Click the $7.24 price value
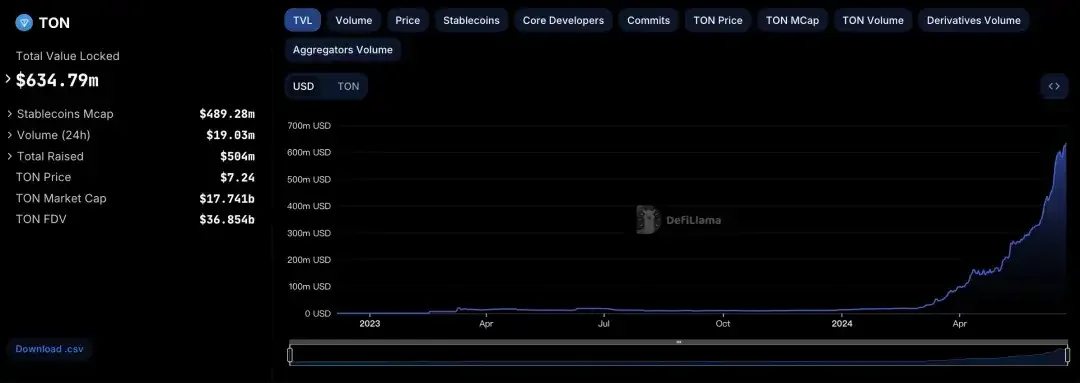 click(238, 177)
